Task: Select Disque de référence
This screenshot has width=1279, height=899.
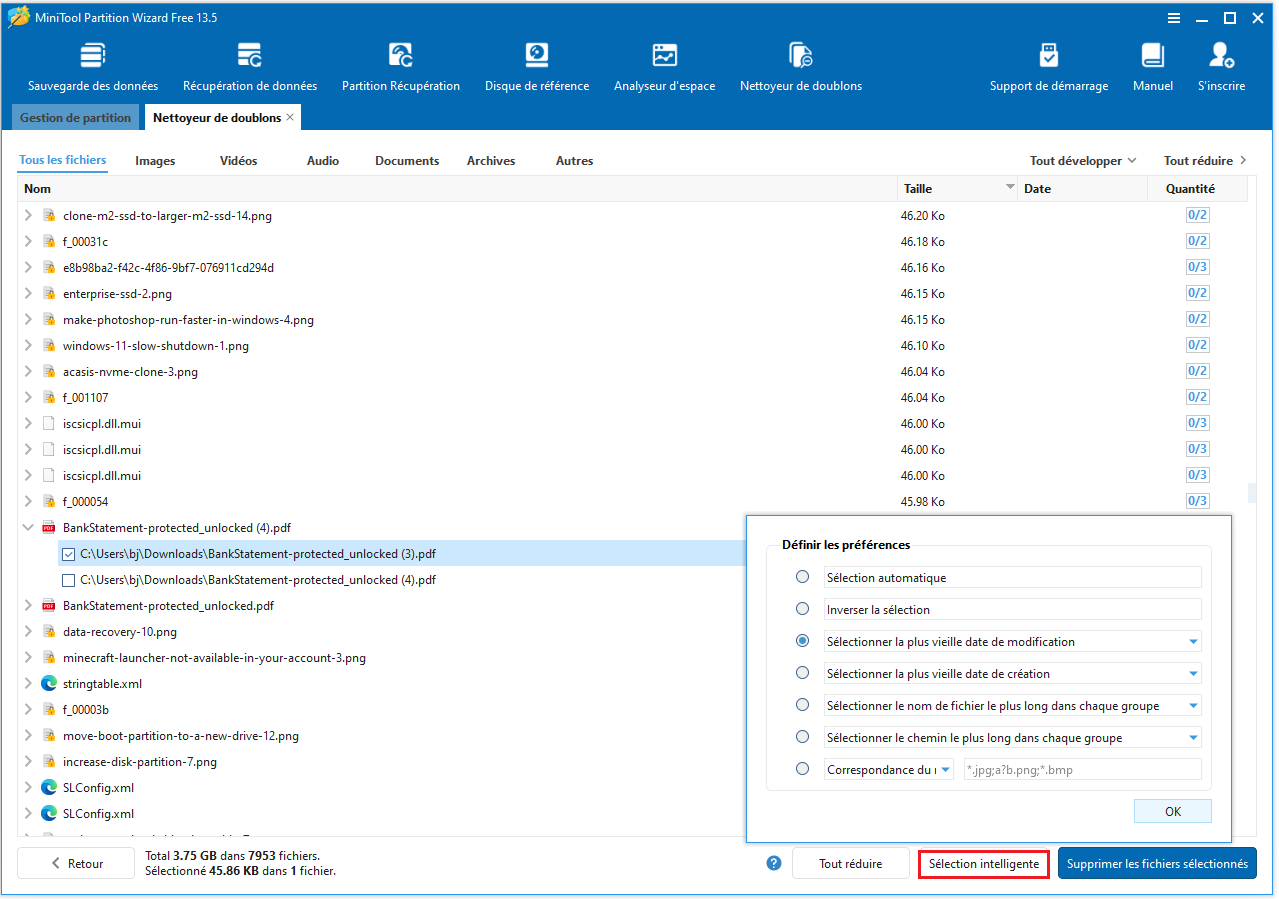Action: [537, 65]
